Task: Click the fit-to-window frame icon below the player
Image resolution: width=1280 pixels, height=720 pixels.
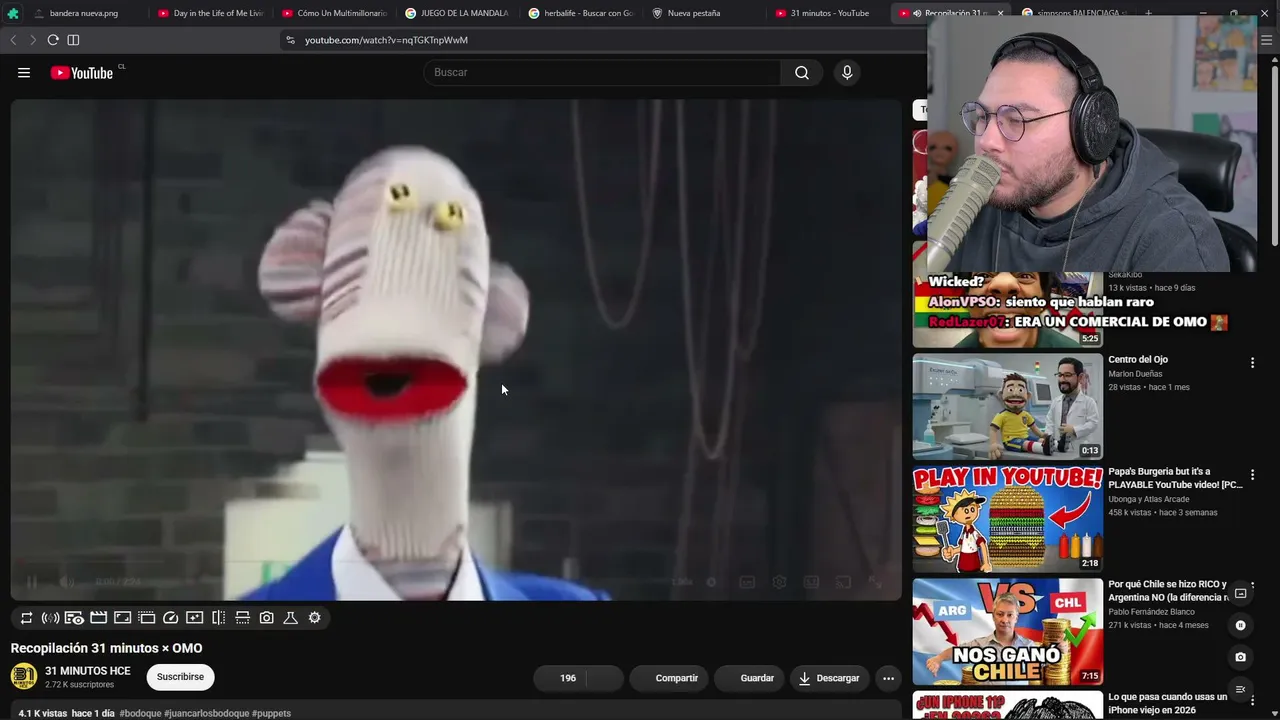Action: click(122, 618)
